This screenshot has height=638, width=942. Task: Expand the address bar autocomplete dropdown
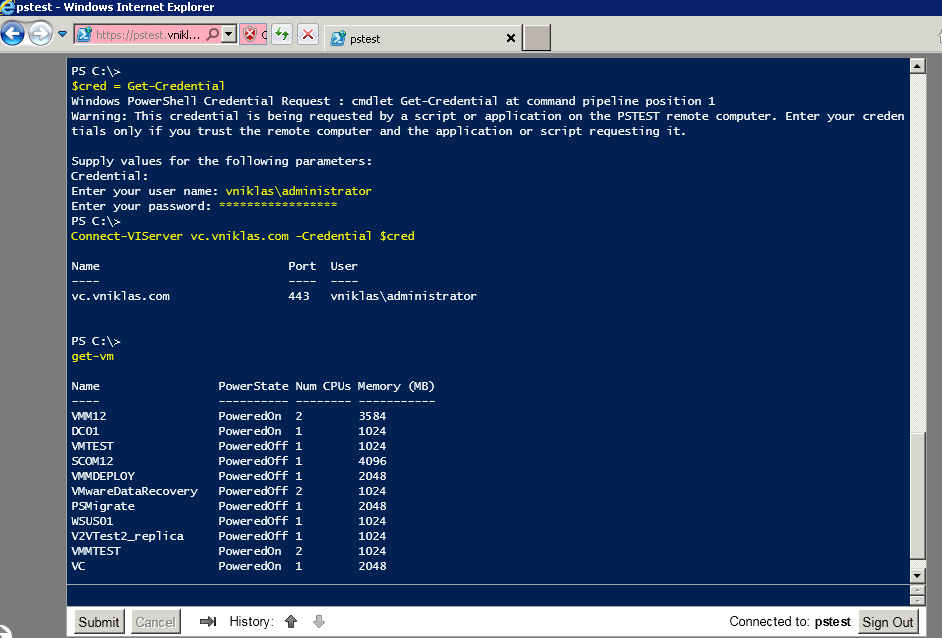pyautogui.click(x=229, y=34)
